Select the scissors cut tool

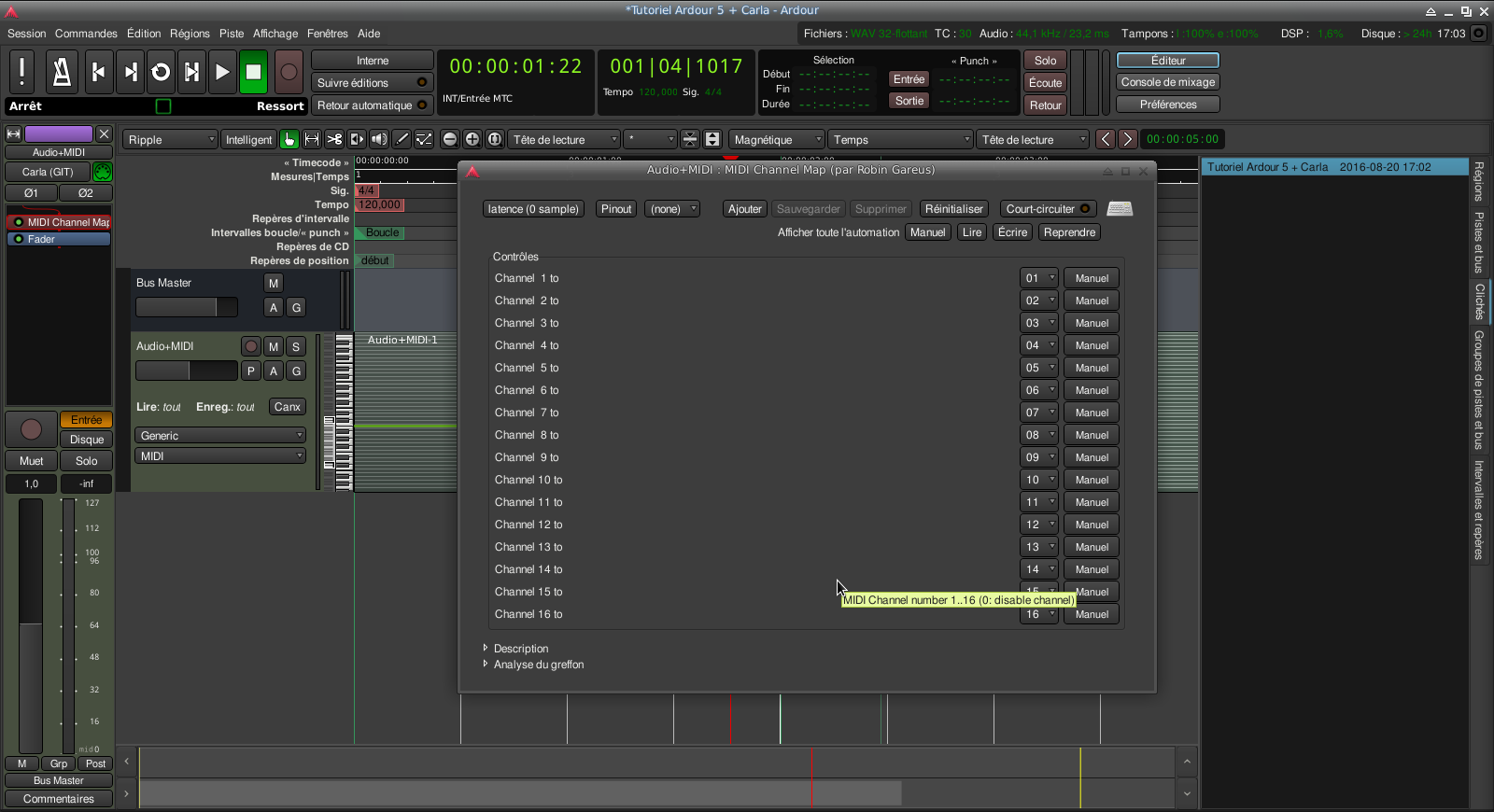pyautogui.click(x=334, y=139)
